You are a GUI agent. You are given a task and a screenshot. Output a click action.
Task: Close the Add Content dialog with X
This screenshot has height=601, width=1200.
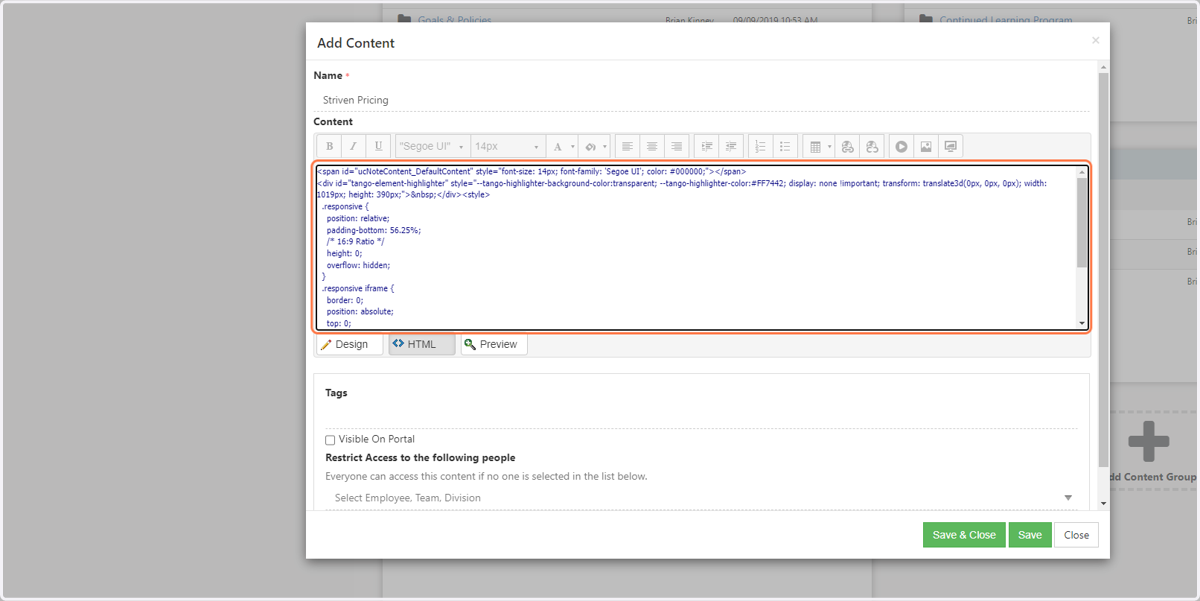pyautogui.click(x=1095, y=41)
